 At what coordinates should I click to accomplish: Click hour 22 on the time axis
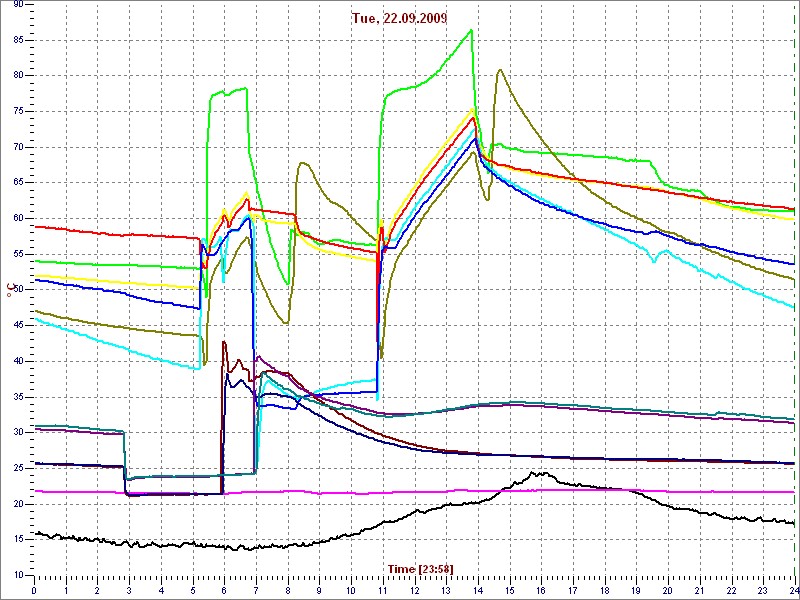731,590
